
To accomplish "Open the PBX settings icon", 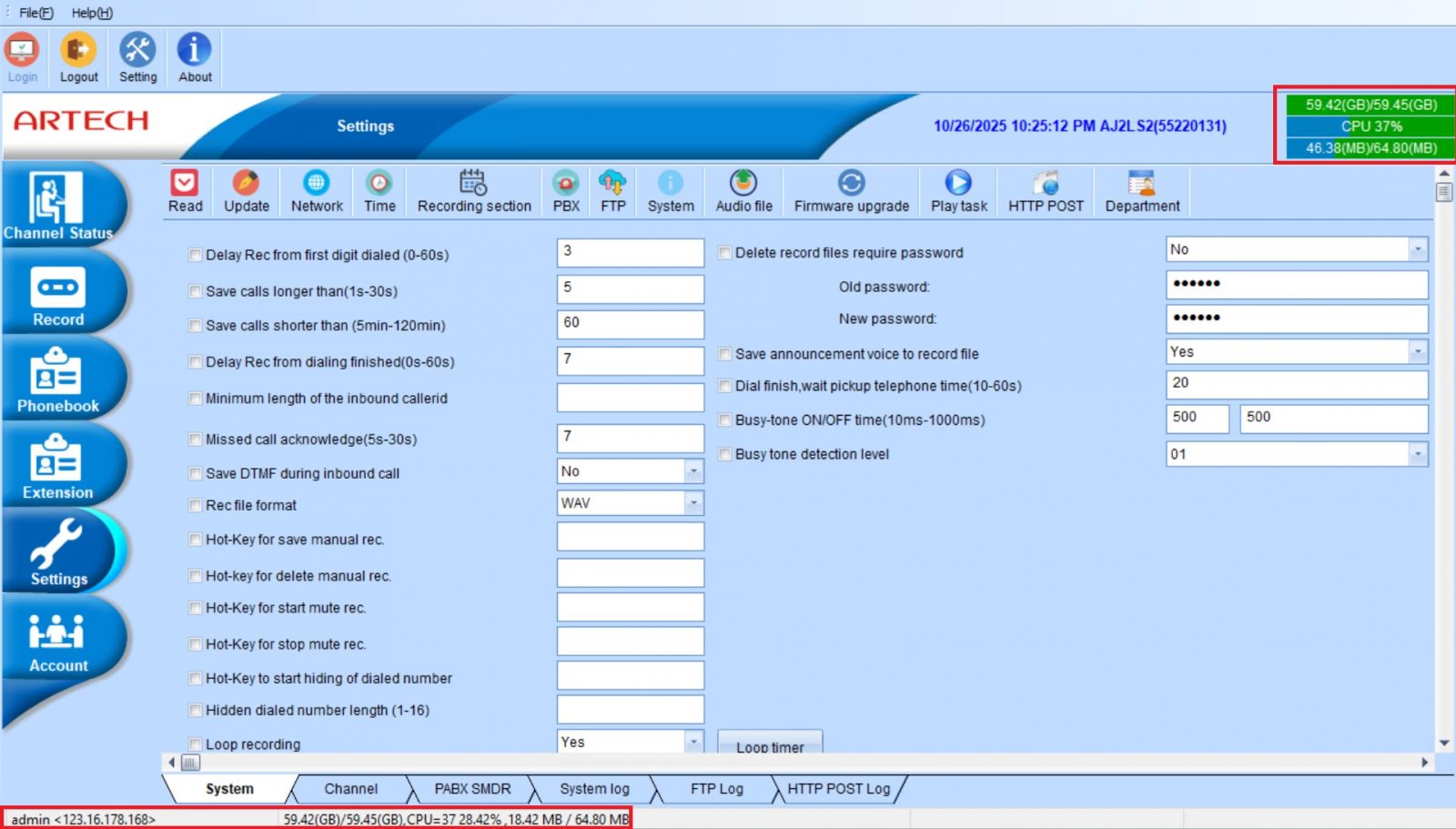I will pyautogui.click(x=565, y=191).
